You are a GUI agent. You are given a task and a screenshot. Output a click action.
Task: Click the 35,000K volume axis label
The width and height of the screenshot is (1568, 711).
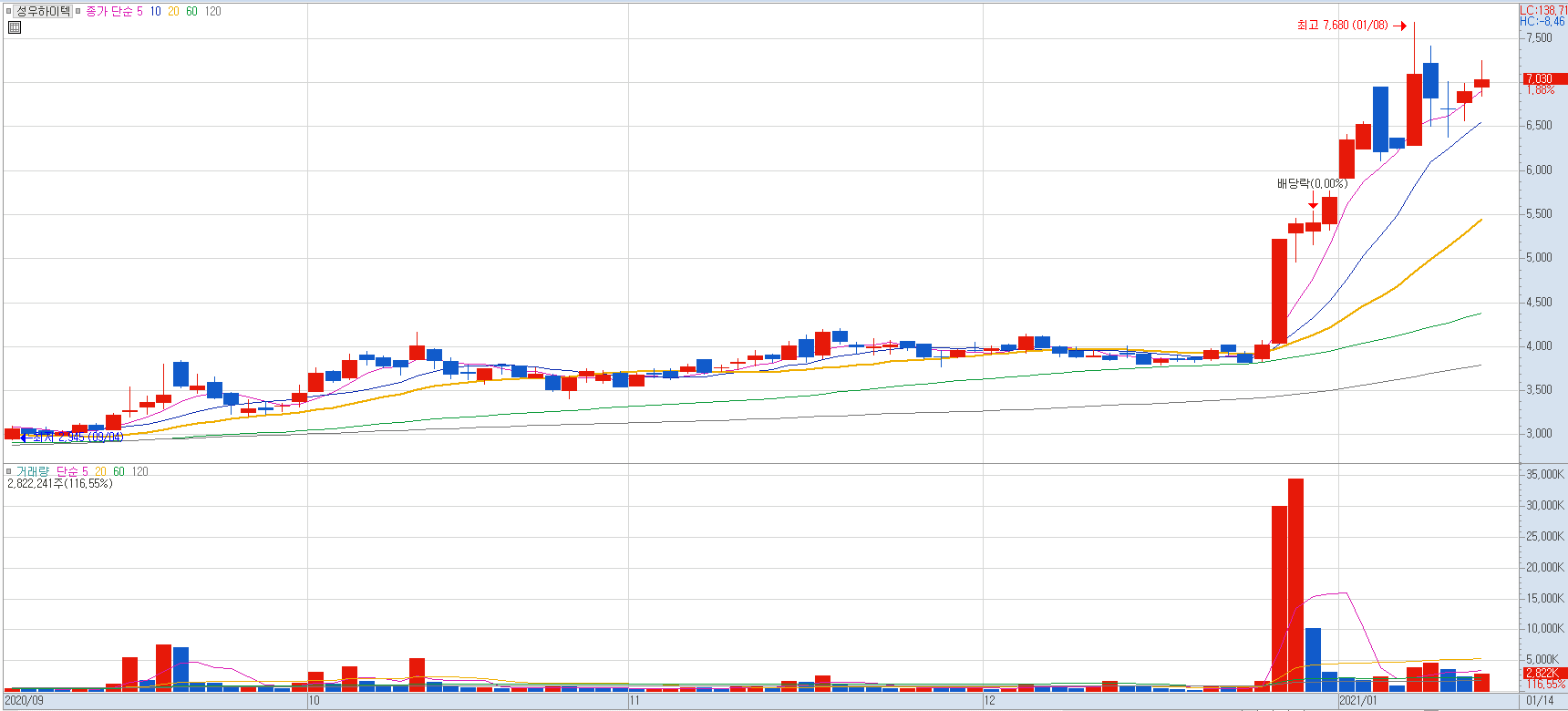click(1545, 475)
